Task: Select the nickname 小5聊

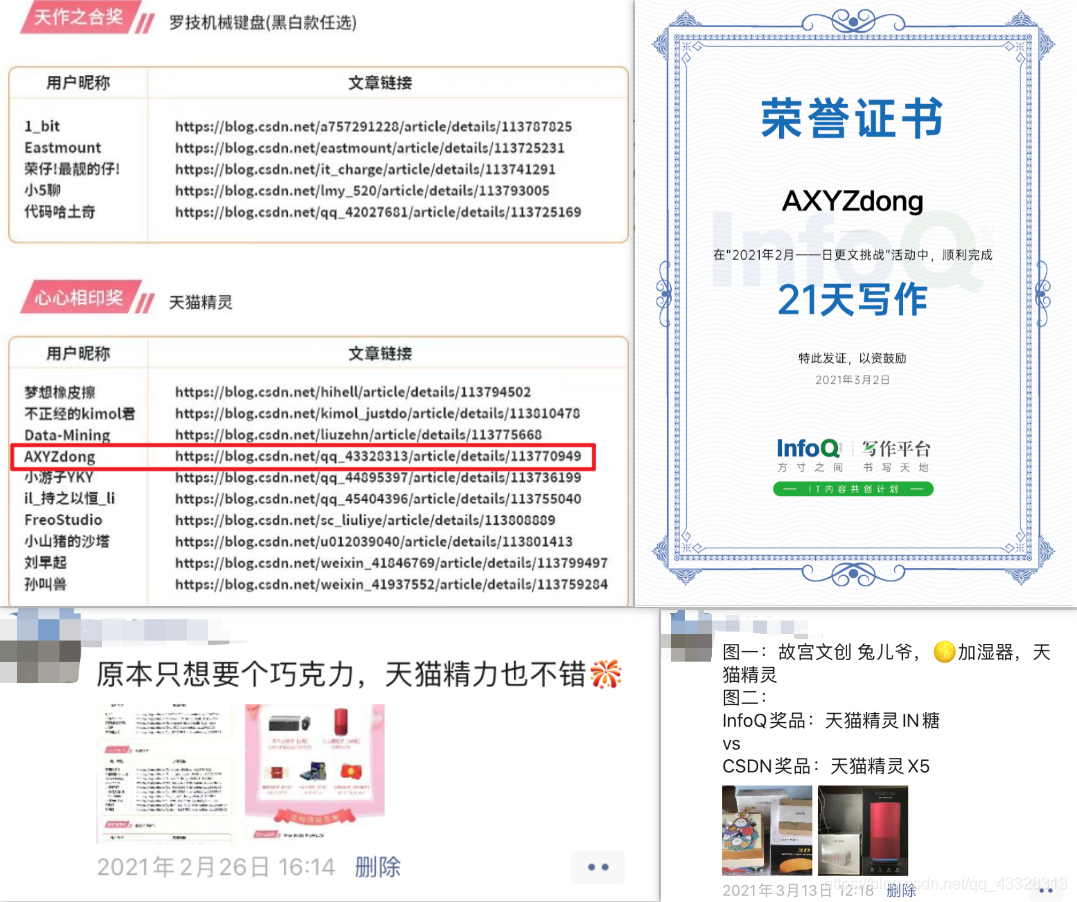Action: coord(43,190)
